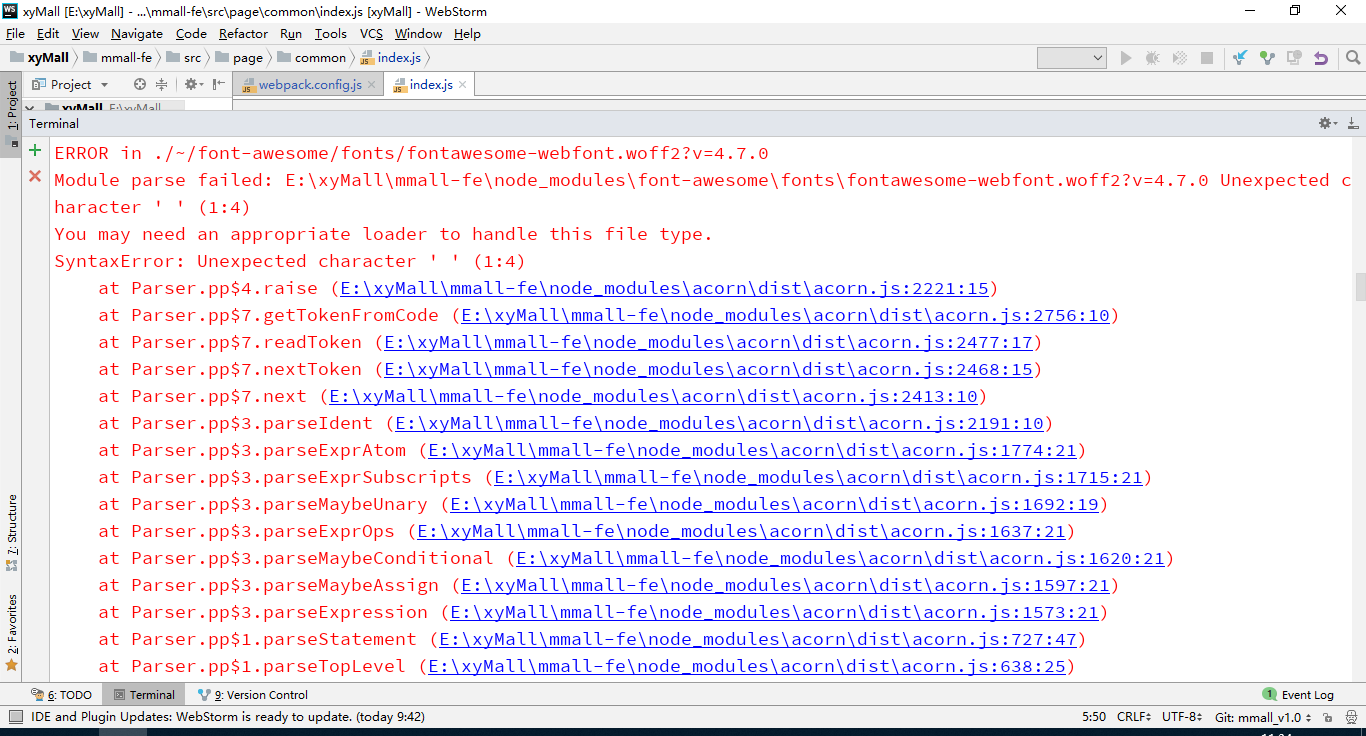Click acorn.js:638:25 stack trace link
This screenshot has width=1366, height=736.
[x=747, y=666]
